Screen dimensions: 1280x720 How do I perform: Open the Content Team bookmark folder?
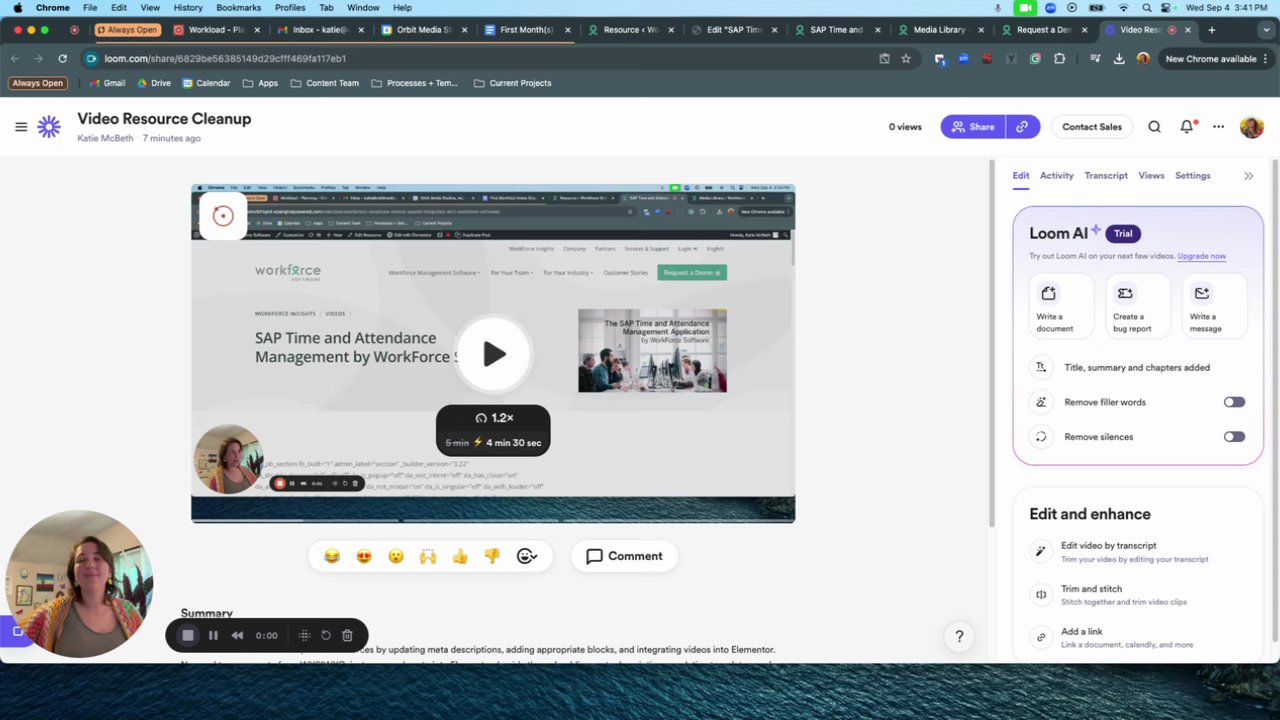pyautogui.click(x=325, y=83)
